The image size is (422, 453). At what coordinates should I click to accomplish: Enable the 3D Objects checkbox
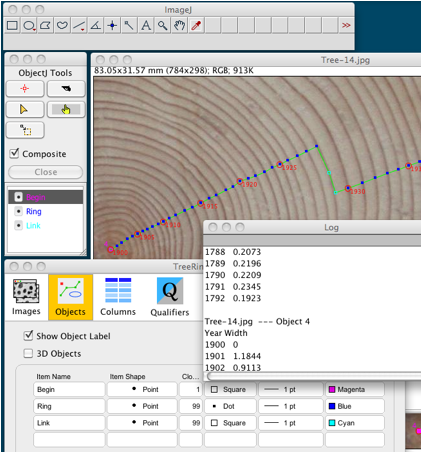(x=28, y=353)
